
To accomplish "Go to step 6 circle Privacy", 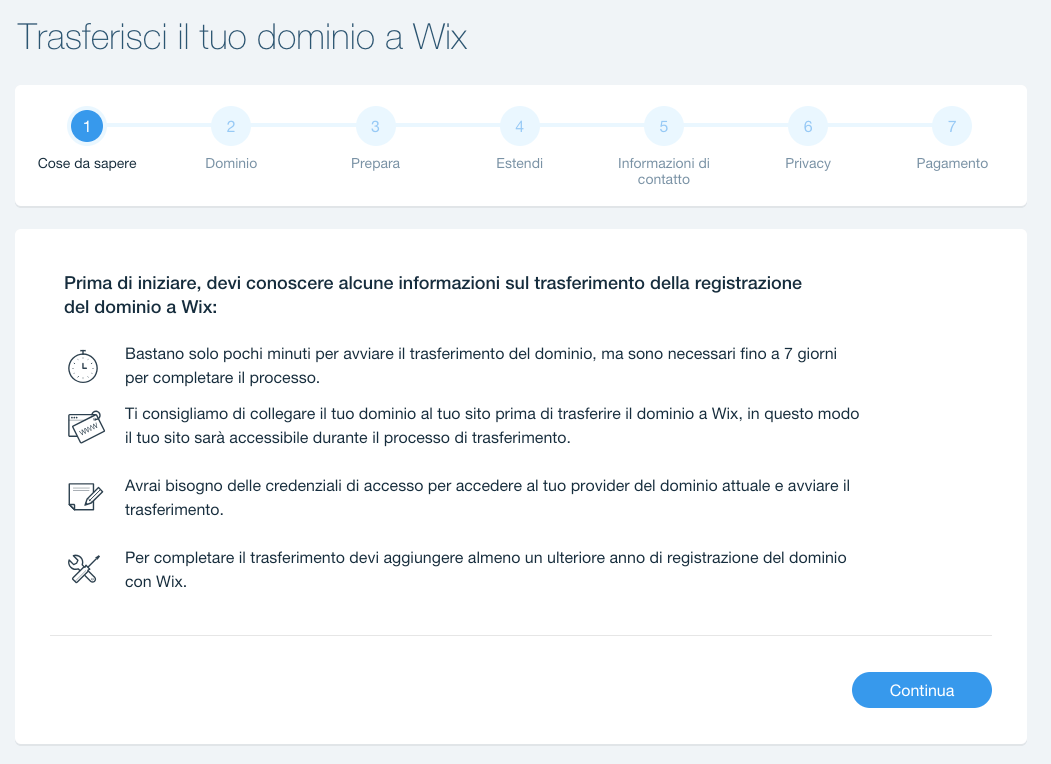I will point(808,126).
